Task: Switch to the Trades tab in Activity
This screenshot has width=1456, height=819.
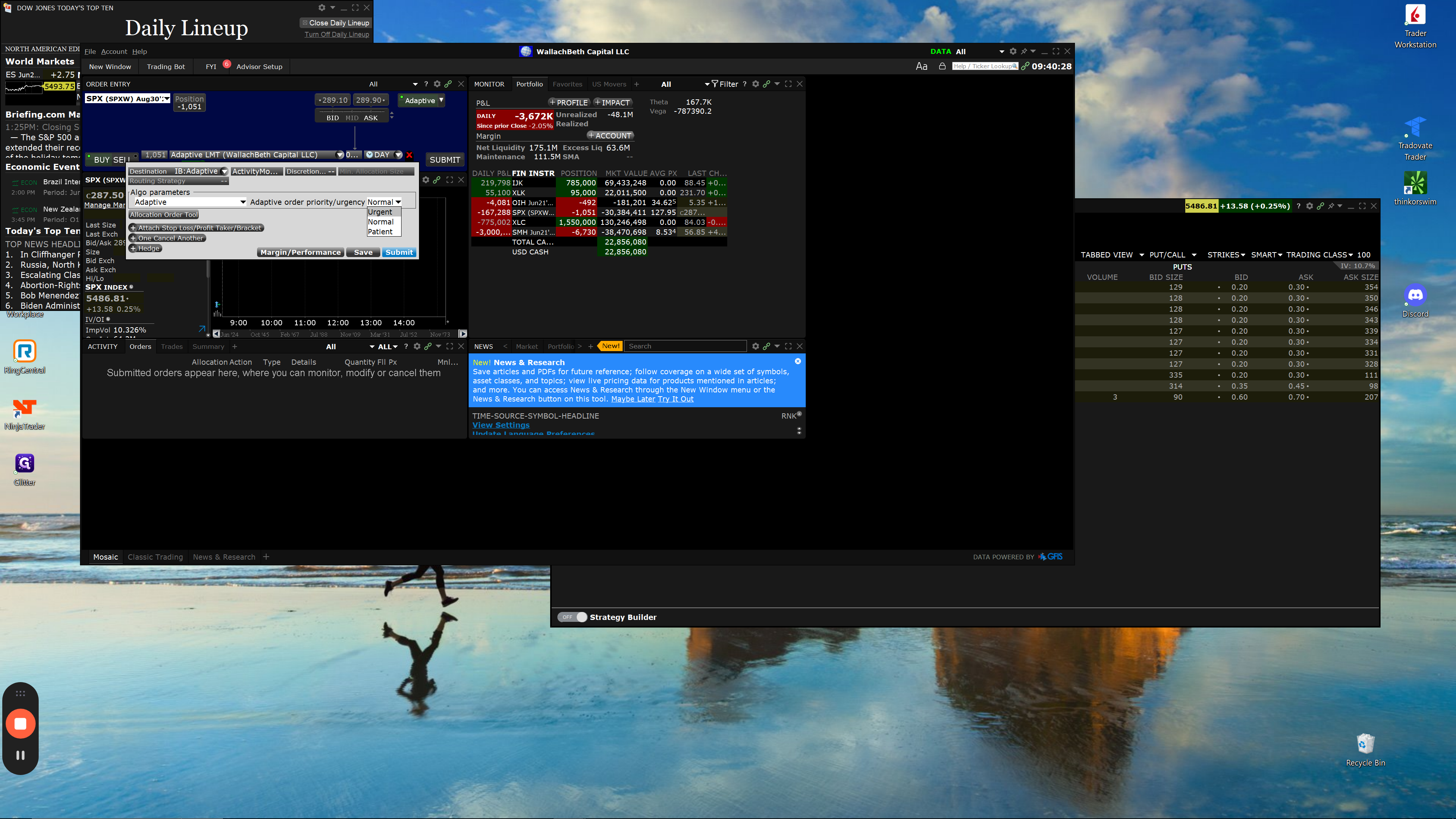Action: [x=172, y=347]
